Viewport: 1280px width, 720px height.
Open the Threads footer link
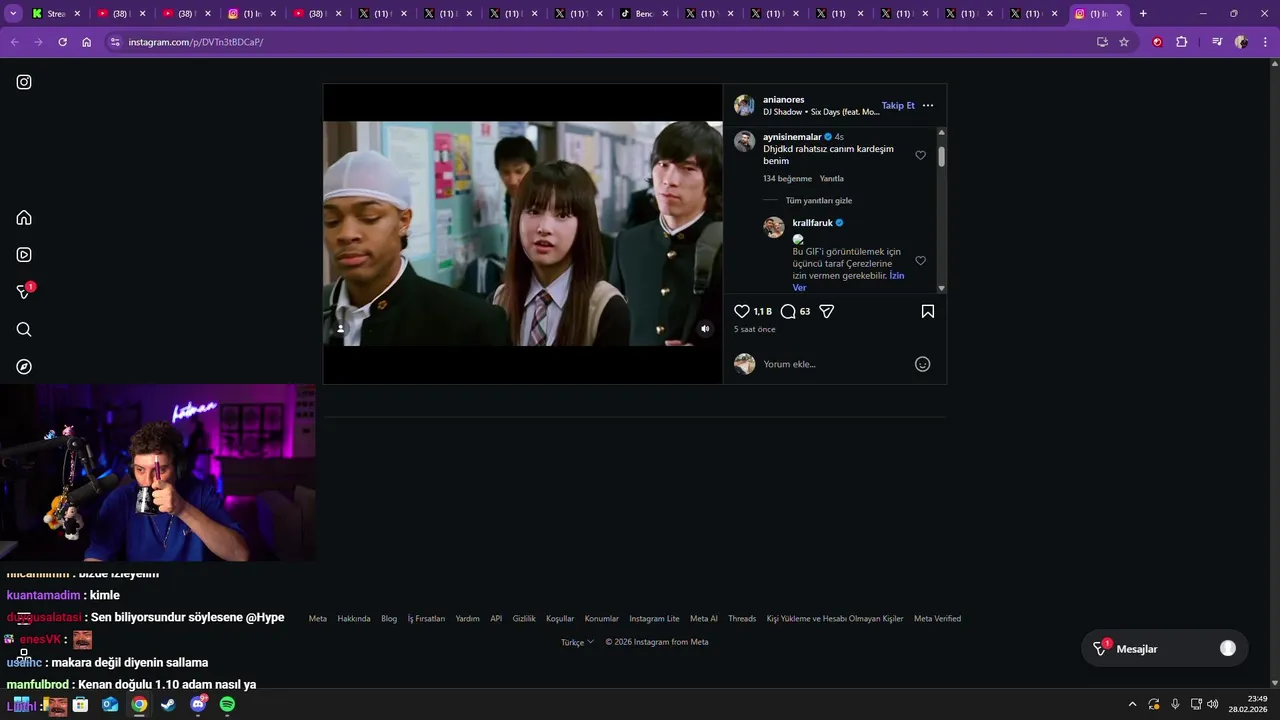click(x=742, y=619)
